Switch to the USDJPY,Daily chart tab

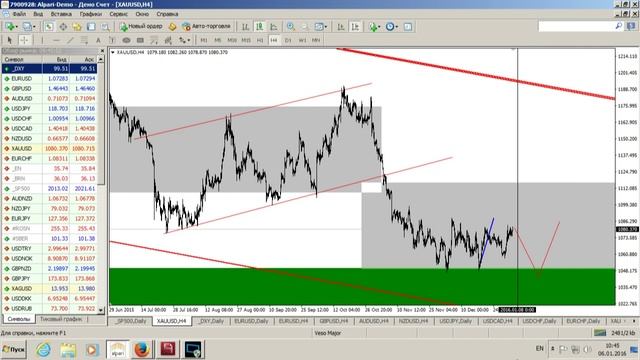455,321
